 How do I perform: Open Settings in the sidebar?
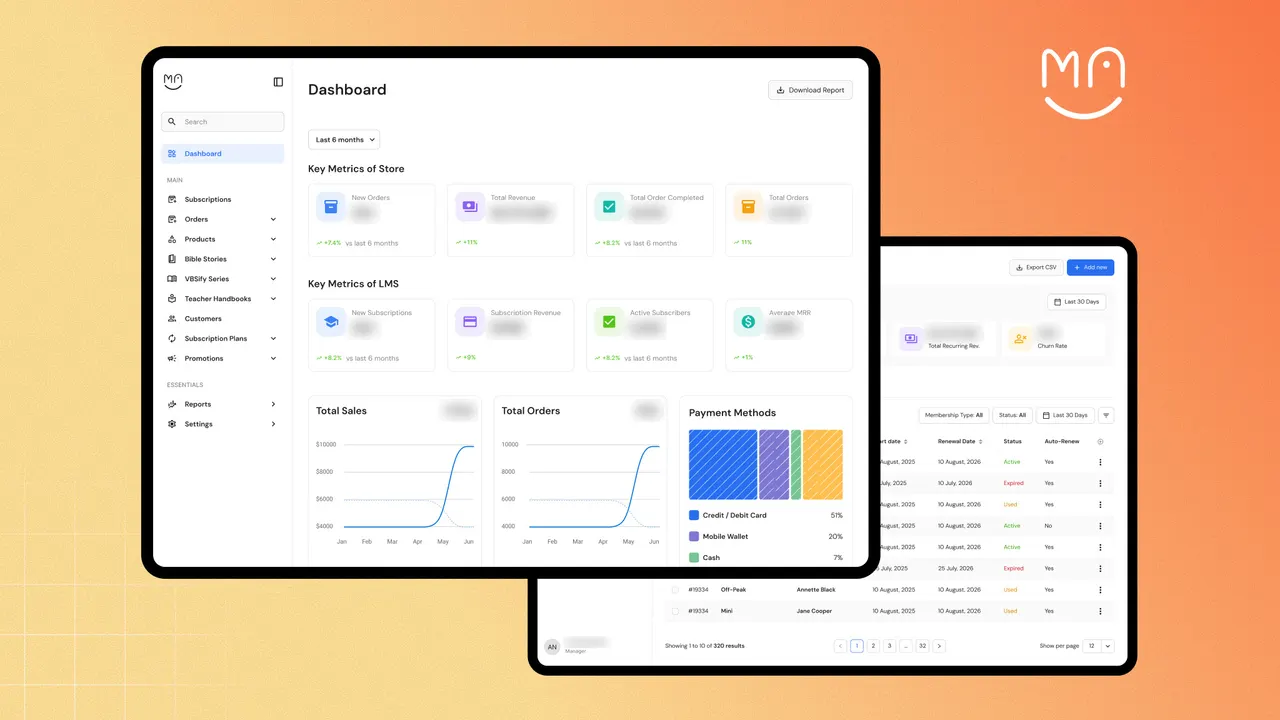tap(223, 424)
